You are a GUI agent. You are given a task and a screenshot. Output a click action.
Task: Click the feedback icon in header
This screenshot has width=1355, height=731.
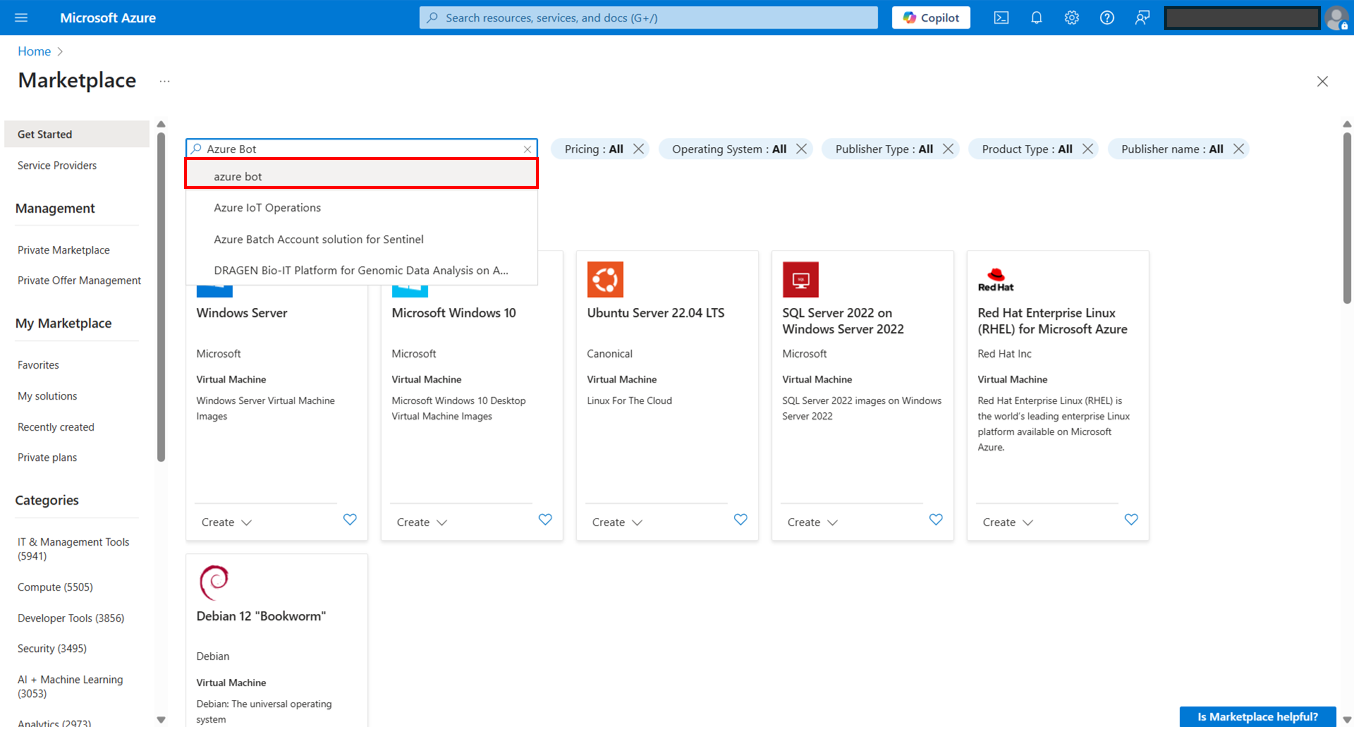point(1142,18)
